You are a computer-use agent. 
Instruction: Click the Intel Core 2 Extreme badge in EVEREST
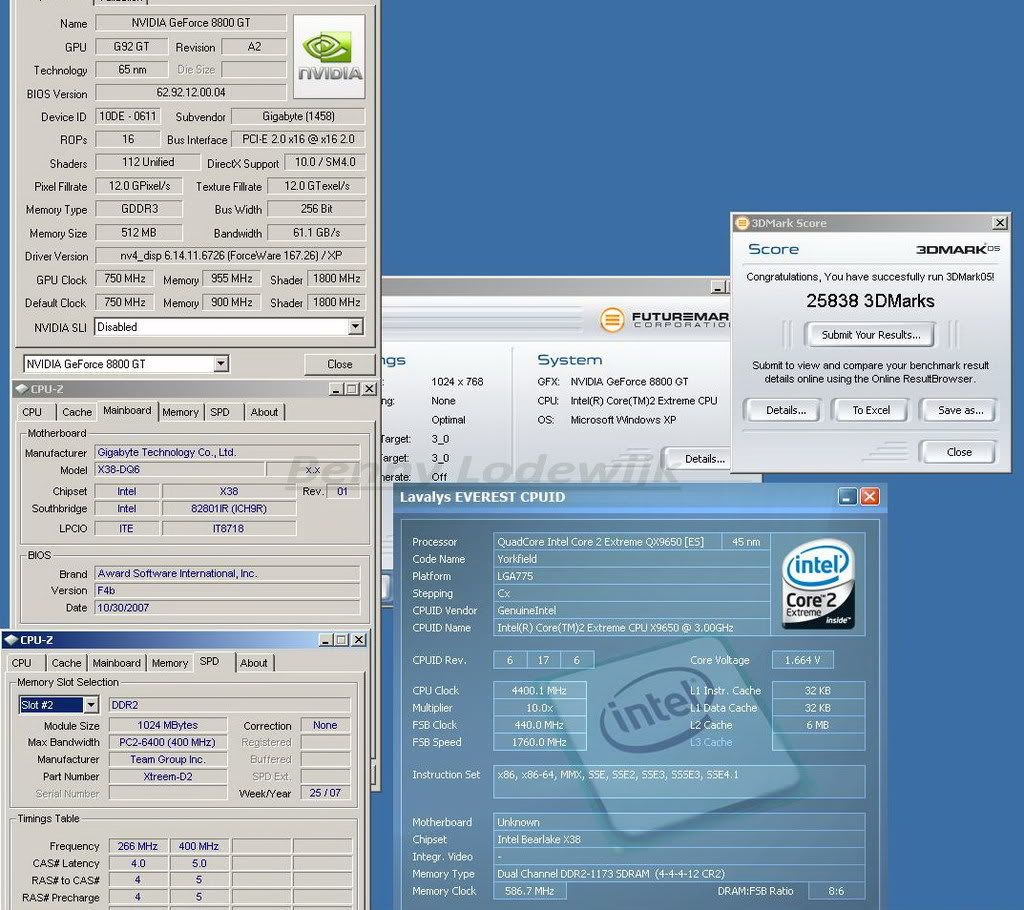click(819, 584)
